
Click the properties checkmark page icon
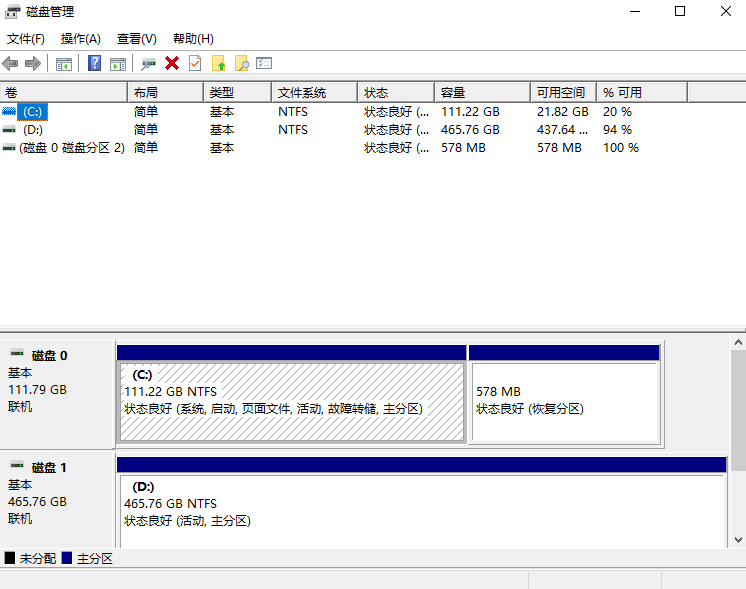click(x=195, y=63)
